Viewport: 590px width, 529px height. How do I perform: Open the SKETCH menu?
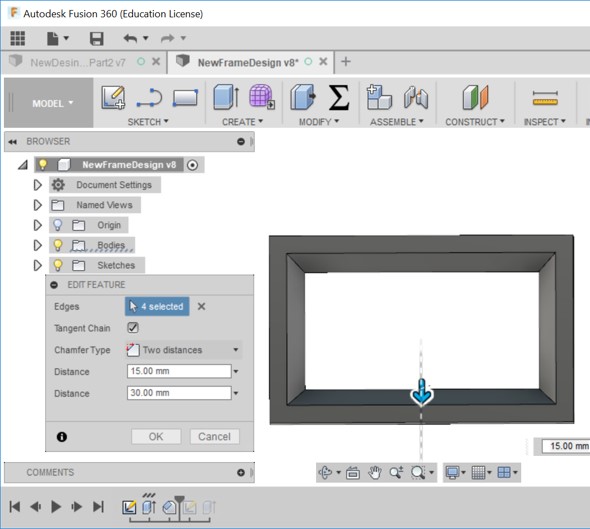(148, 122)
